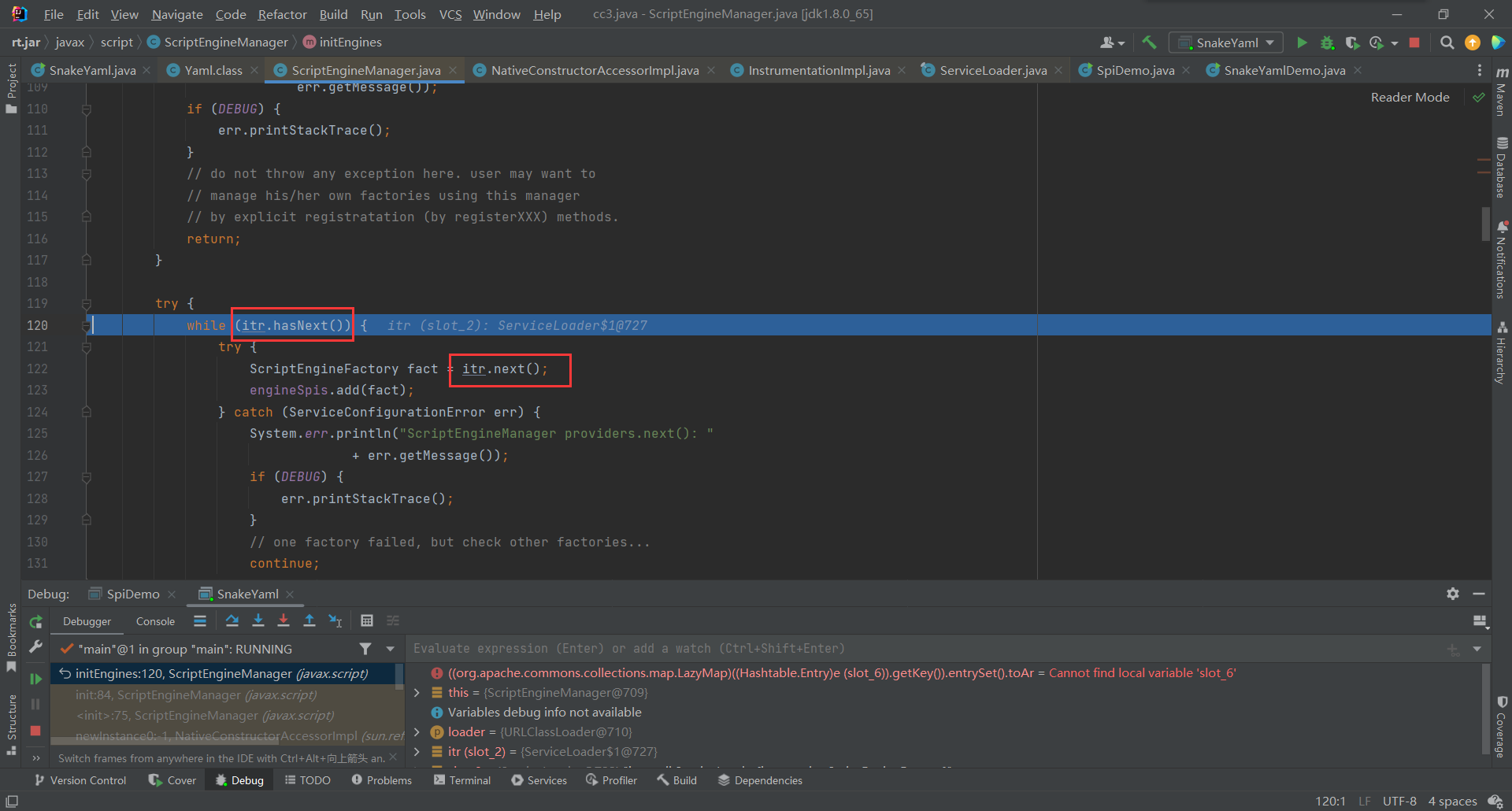This screenshot has height=811, width=1512.
Task: Open Version Control tool window
Action: tap(80, 780)
